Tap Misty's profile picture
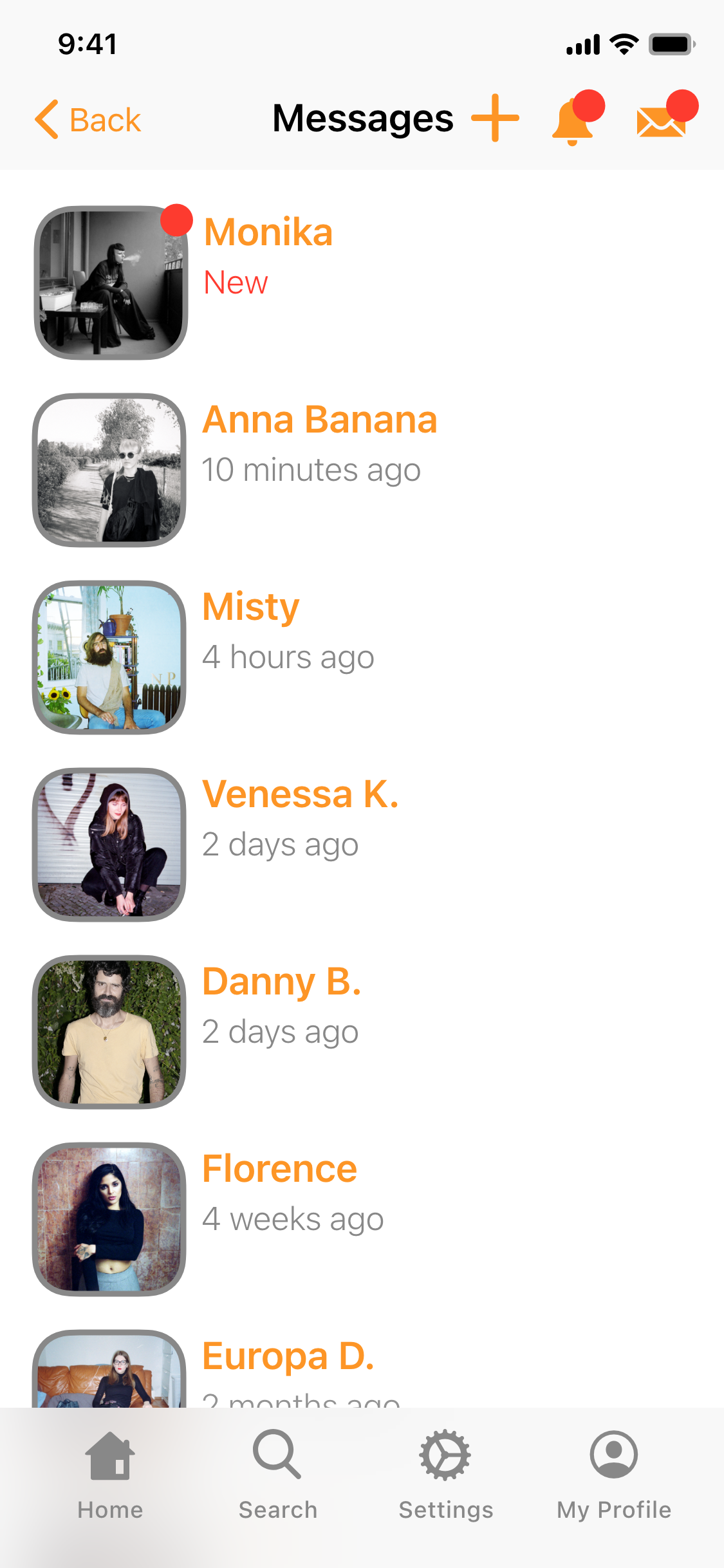The image size is (724, 1568). click(109, 657)
